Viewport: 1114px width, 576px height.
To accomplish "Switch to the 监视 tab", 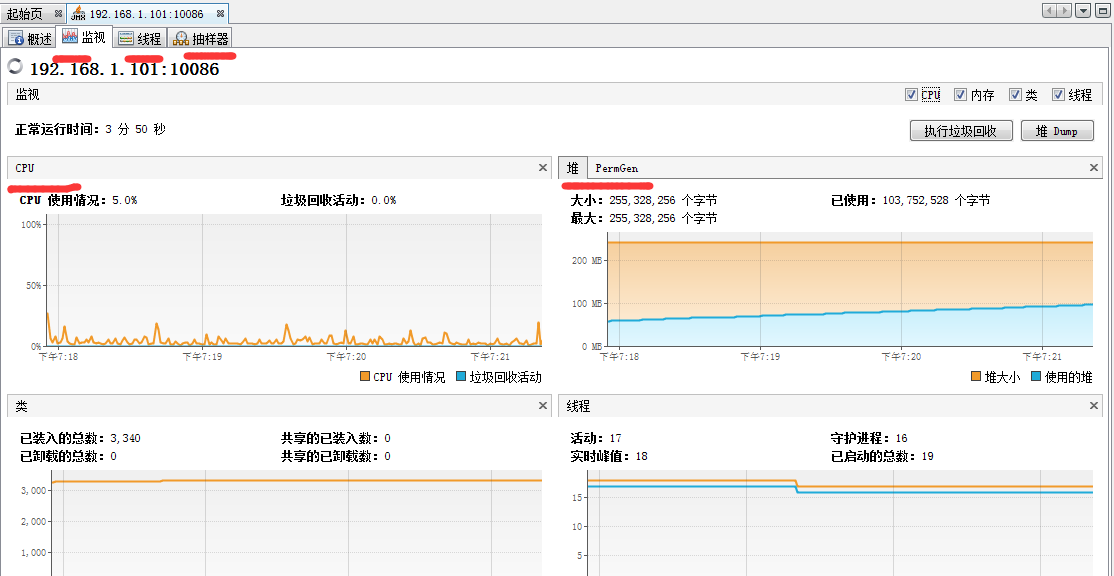I will (84, 38).
